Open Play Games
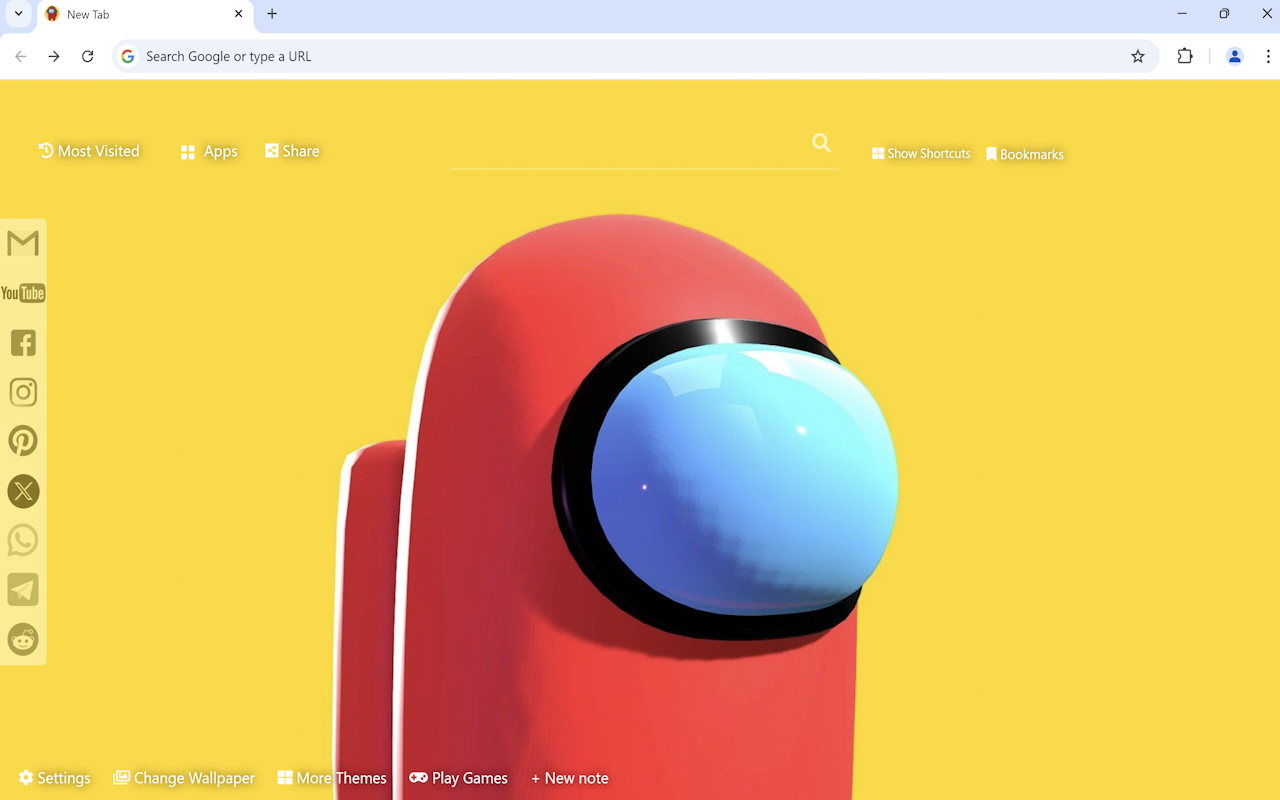 (458, 778)
